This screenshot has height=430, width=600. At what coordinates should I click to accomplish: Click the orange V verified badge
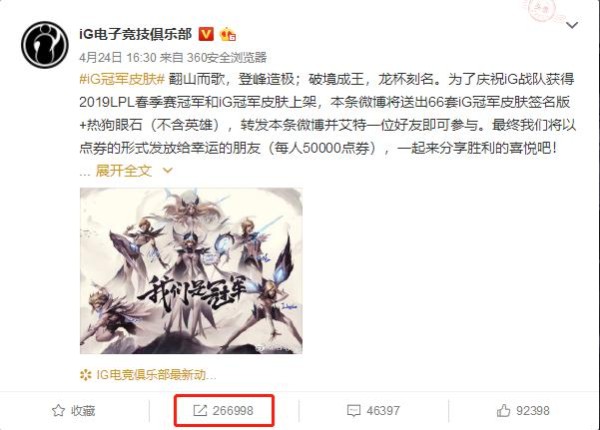point(206,34)
